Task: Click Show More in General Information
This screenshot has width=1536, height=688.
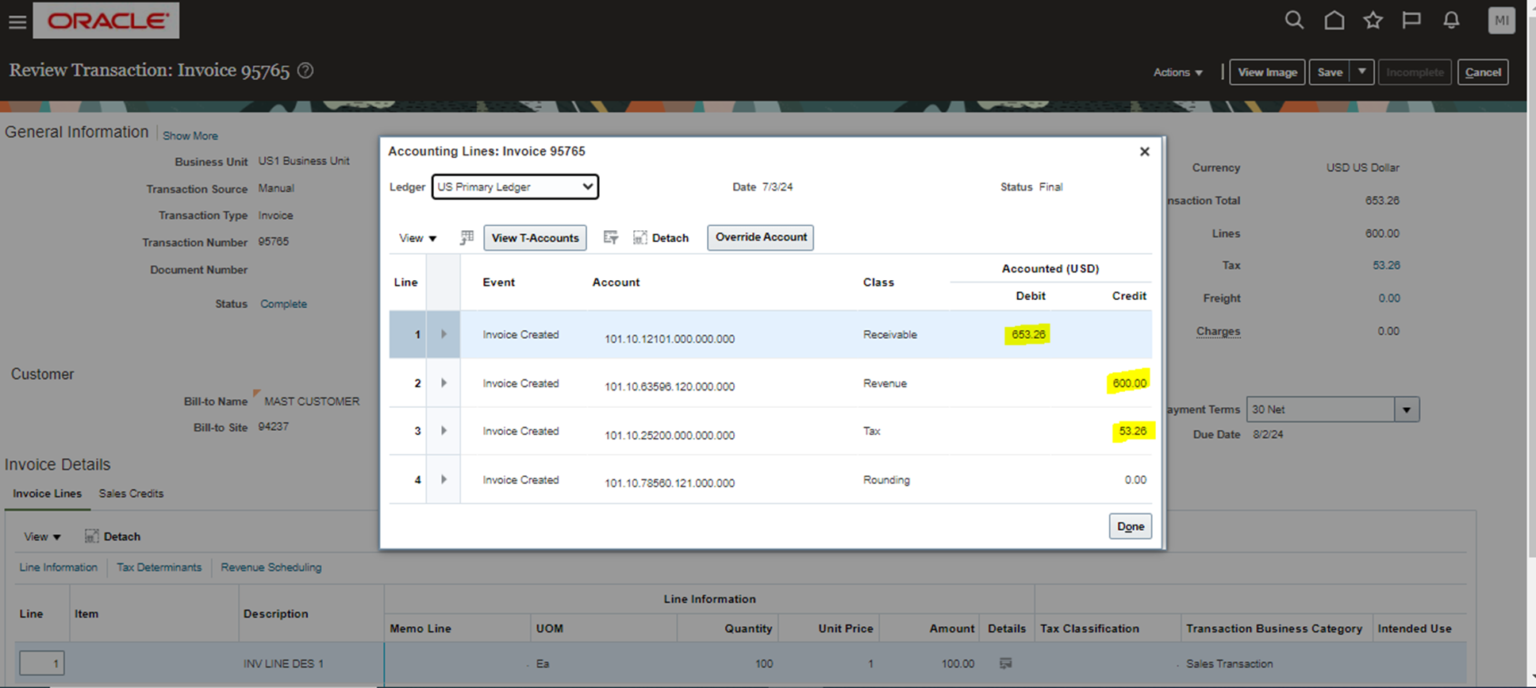Action: point(189,135)
